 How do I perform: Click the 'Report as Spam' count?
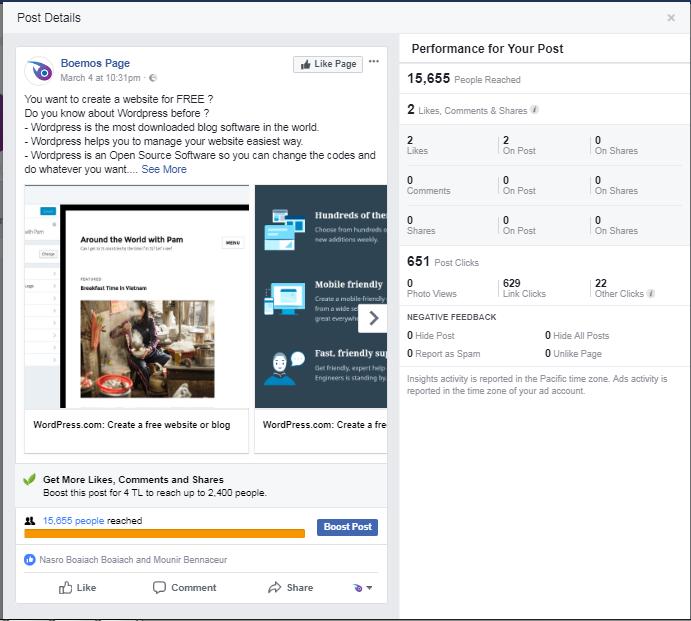tap(444, 353)
